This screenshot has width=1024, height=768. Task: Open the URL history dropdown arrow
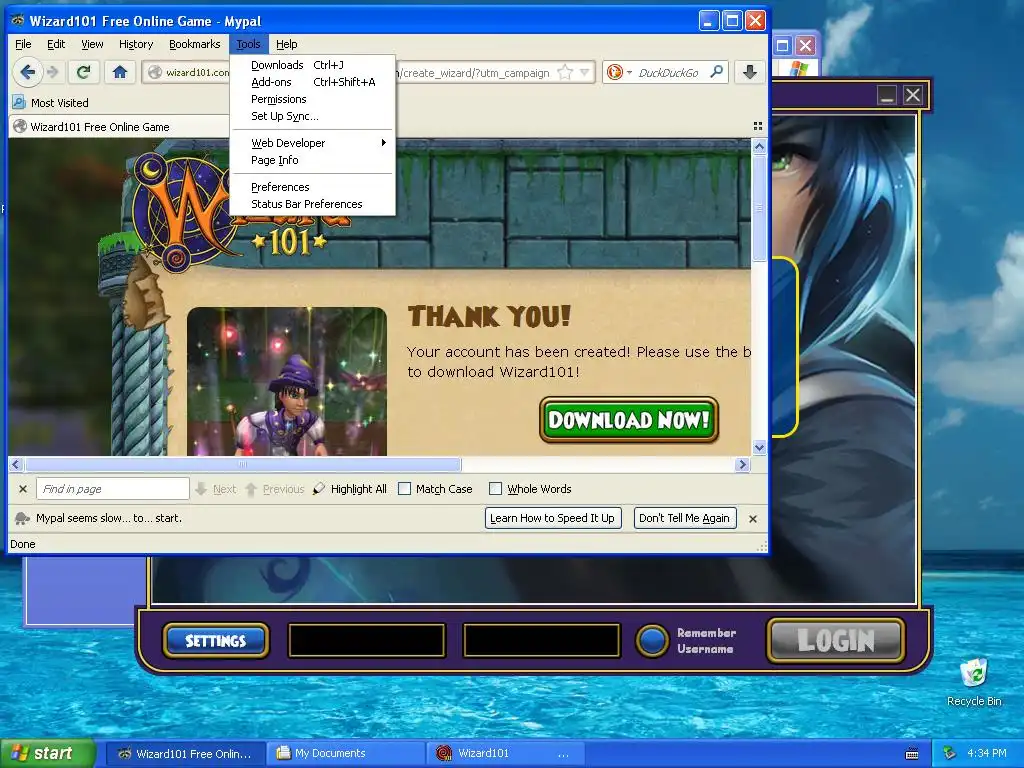pyautogui.click(x=584, y=72)
